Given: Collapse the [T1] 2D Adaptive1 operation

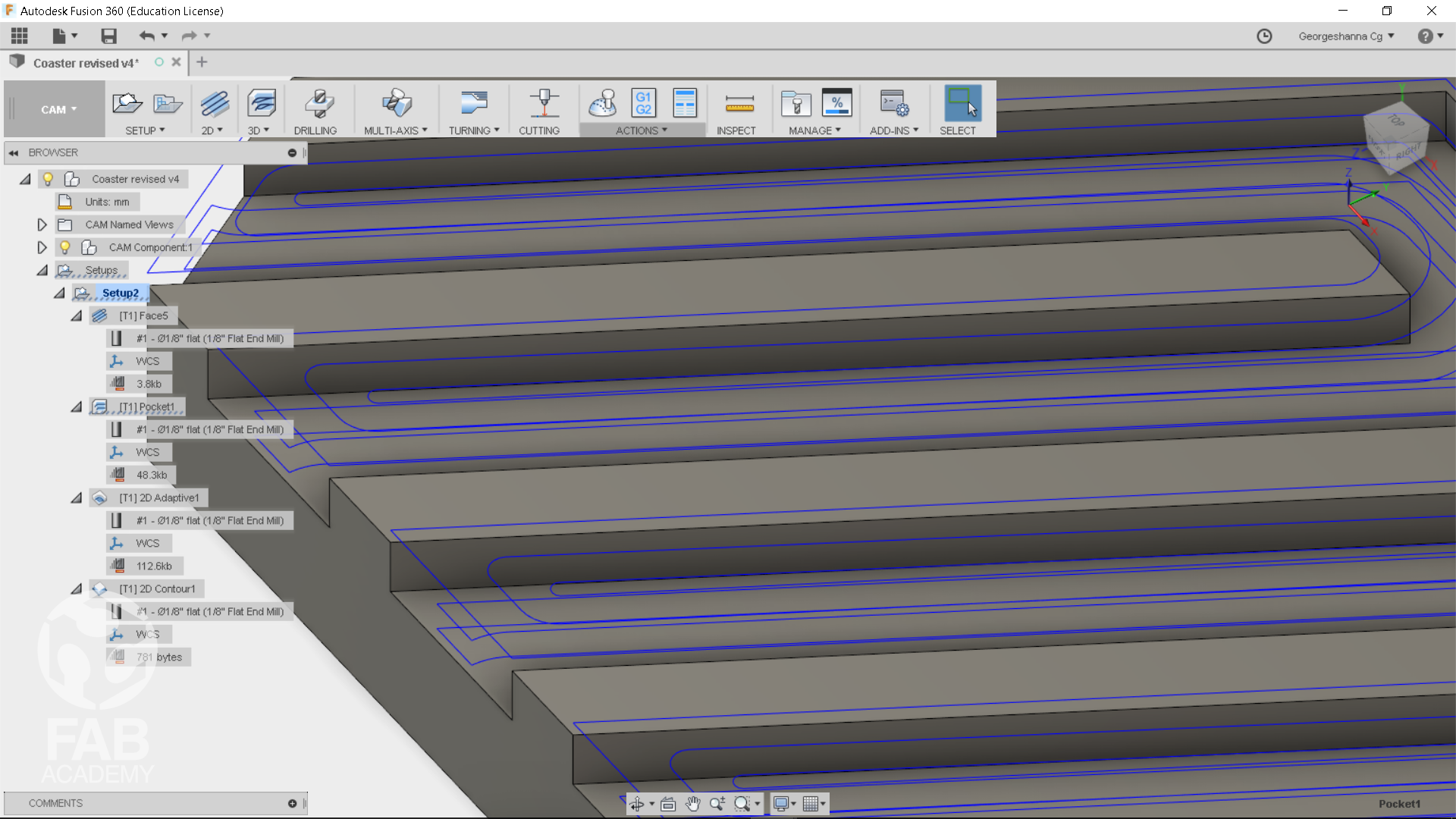Looking at the screenshot, I should tap(77, 497).
